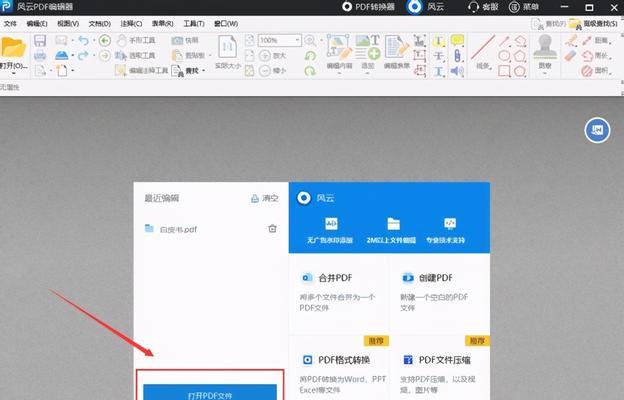Click the 缩小 zoom out button
This screenshot has height=400, width=624.
click(x=273, y=70)
